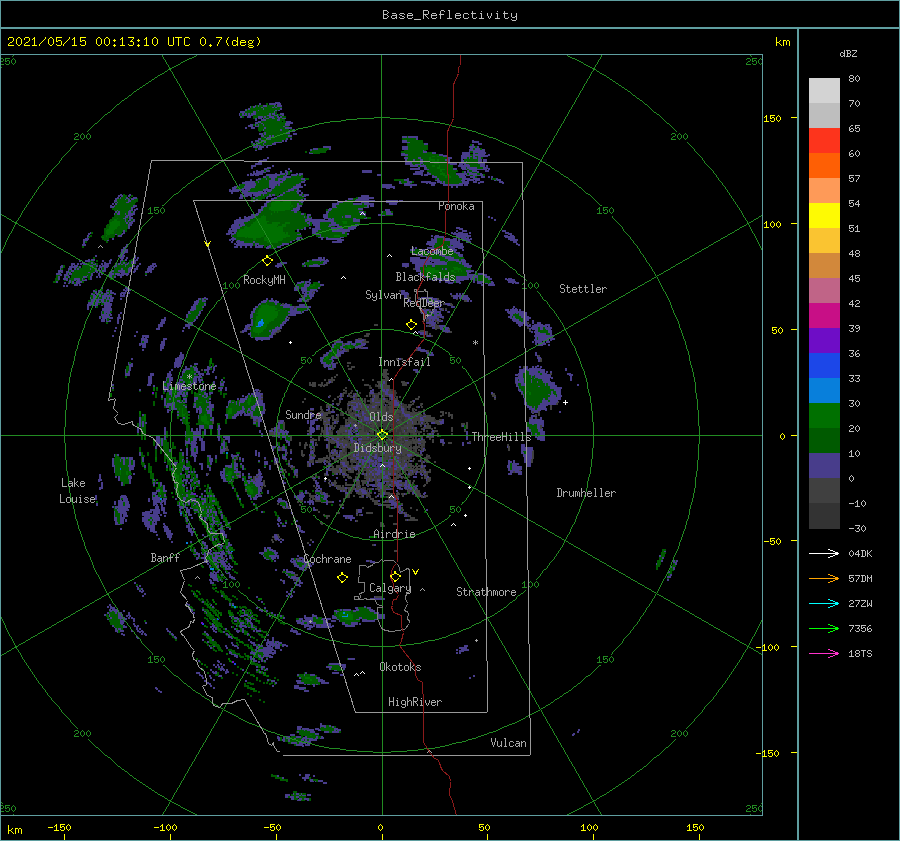Pick the bright yellow 51-54 dBZ legend swatch
The height and width of the screenshot is (841, 900).
(x=824, y=215)
